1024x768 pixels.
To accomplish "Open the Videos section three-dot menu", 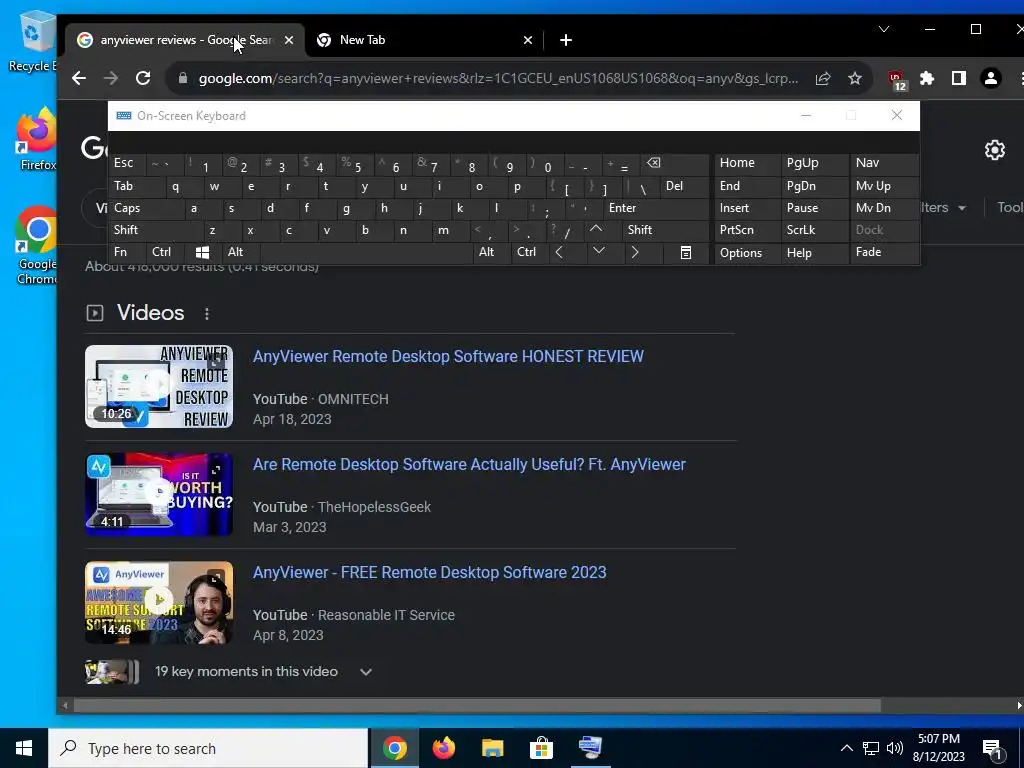I will click(x=207, y=314).
